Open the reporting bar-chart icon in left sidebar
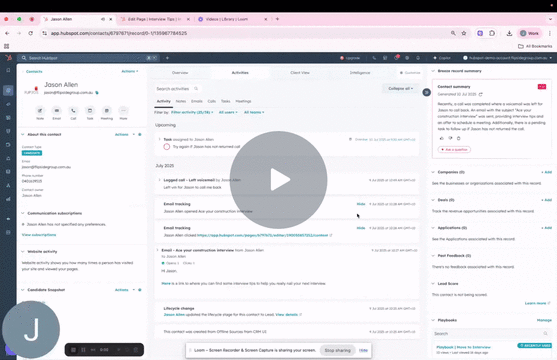557x360 pixels. click(8, 199)
